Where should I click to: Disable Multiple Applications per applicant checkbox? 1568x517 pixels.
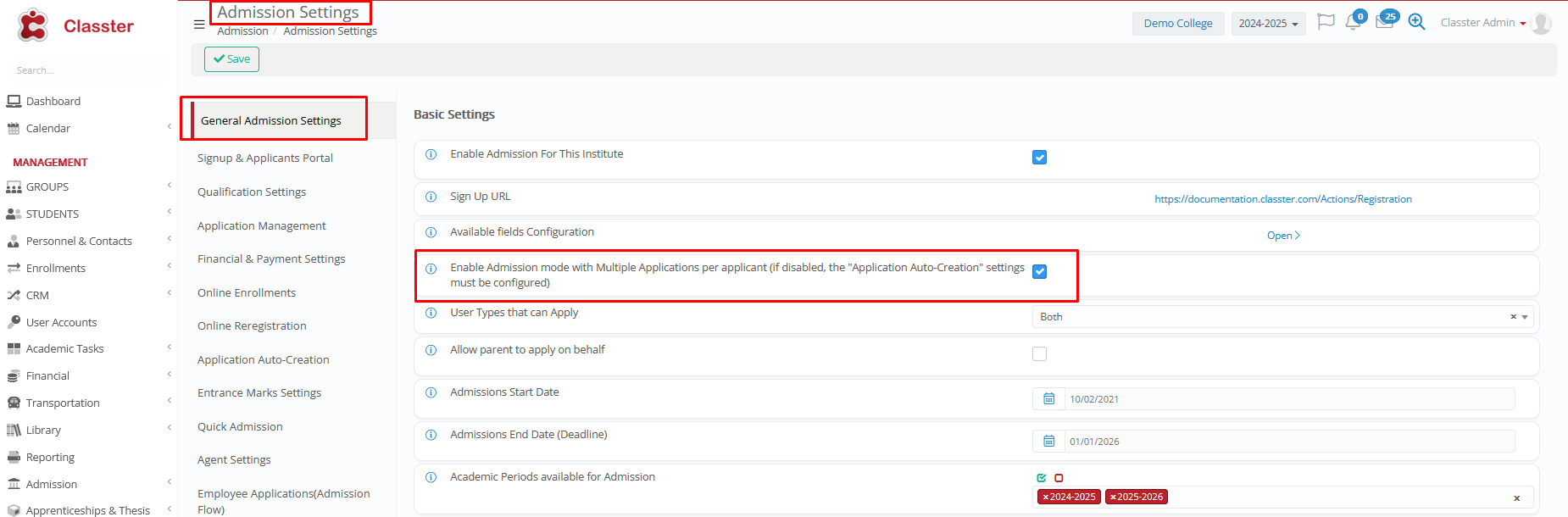pyautogui.click(x=1039, y=272)
